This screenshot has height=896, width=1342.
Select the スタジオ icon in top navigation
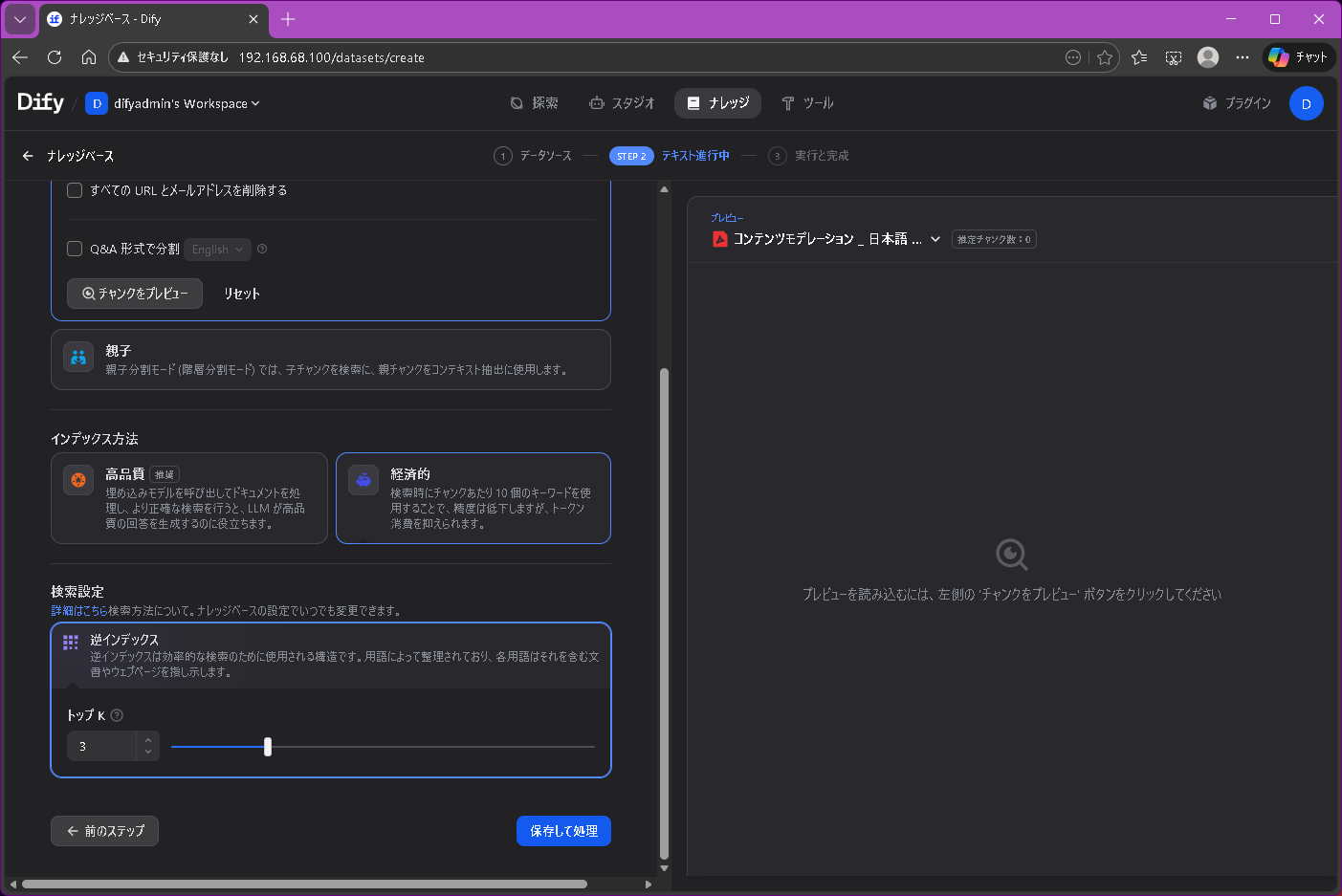tap(598, 102)
